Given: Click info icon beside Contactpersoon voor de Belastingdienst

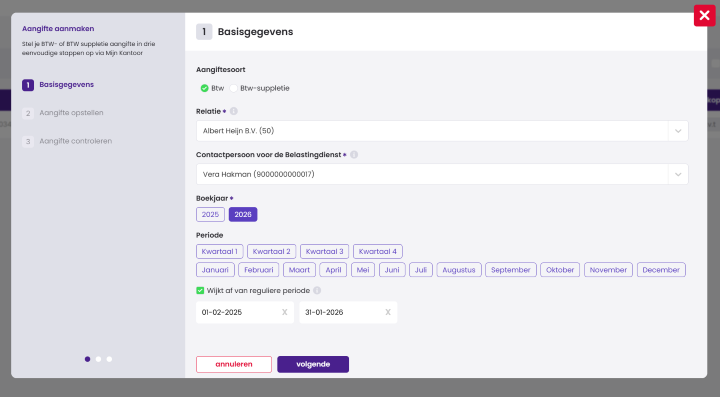Looking at the screenshot, I should pos(354,155).
